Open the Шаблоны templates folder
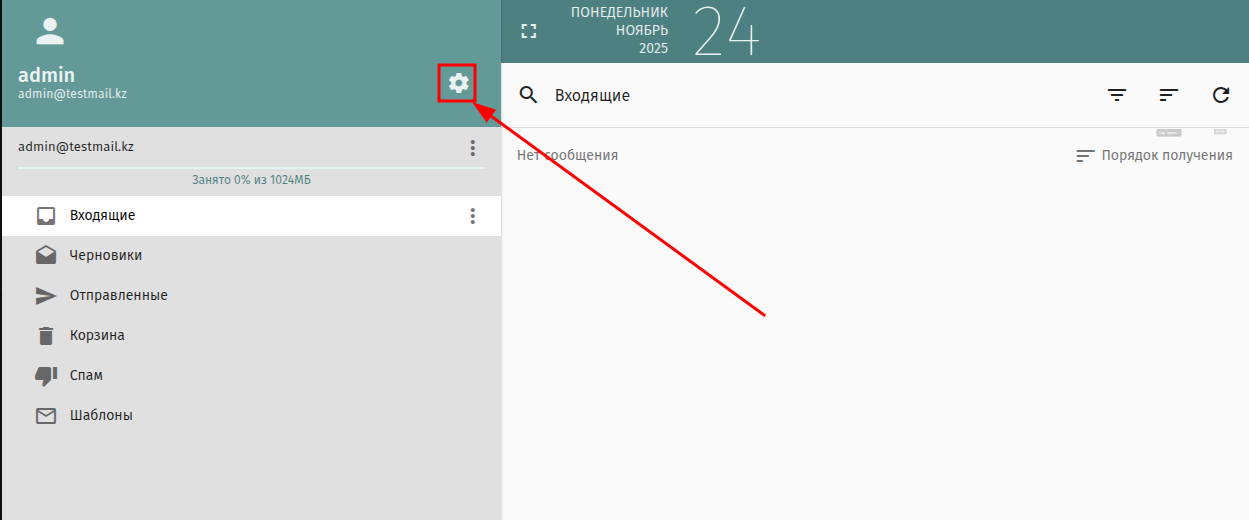This screenshot has width=1249, height=520. click(x=100, y=416)
